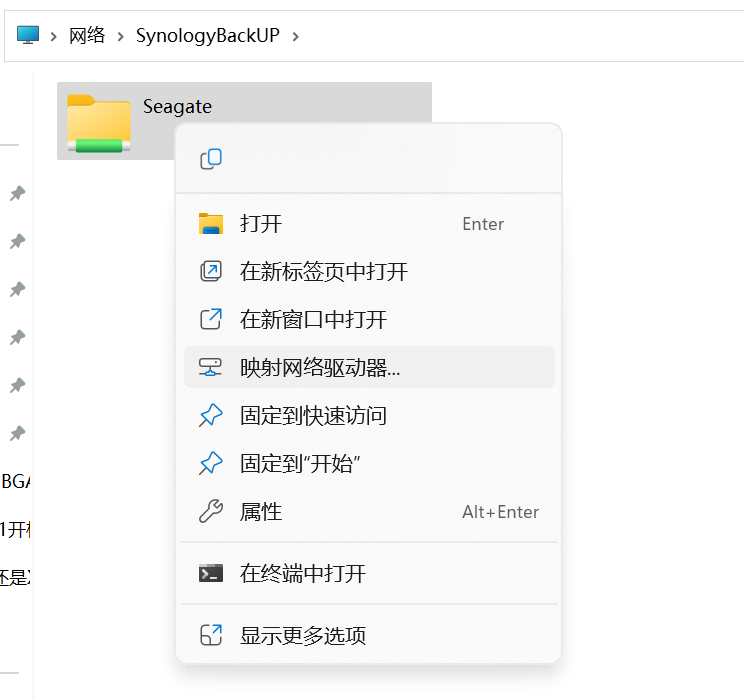Click the Seagate folder name label

pyautogui.click(x=177, y=107)
